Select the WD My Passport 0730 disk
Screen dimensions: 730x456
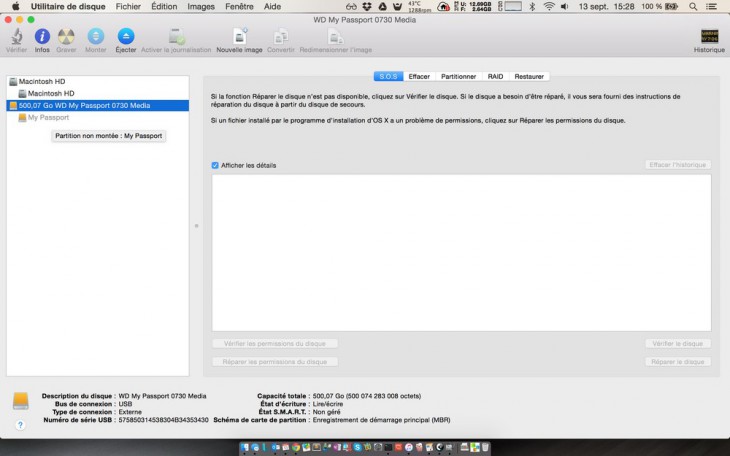[x=84, y=105]
